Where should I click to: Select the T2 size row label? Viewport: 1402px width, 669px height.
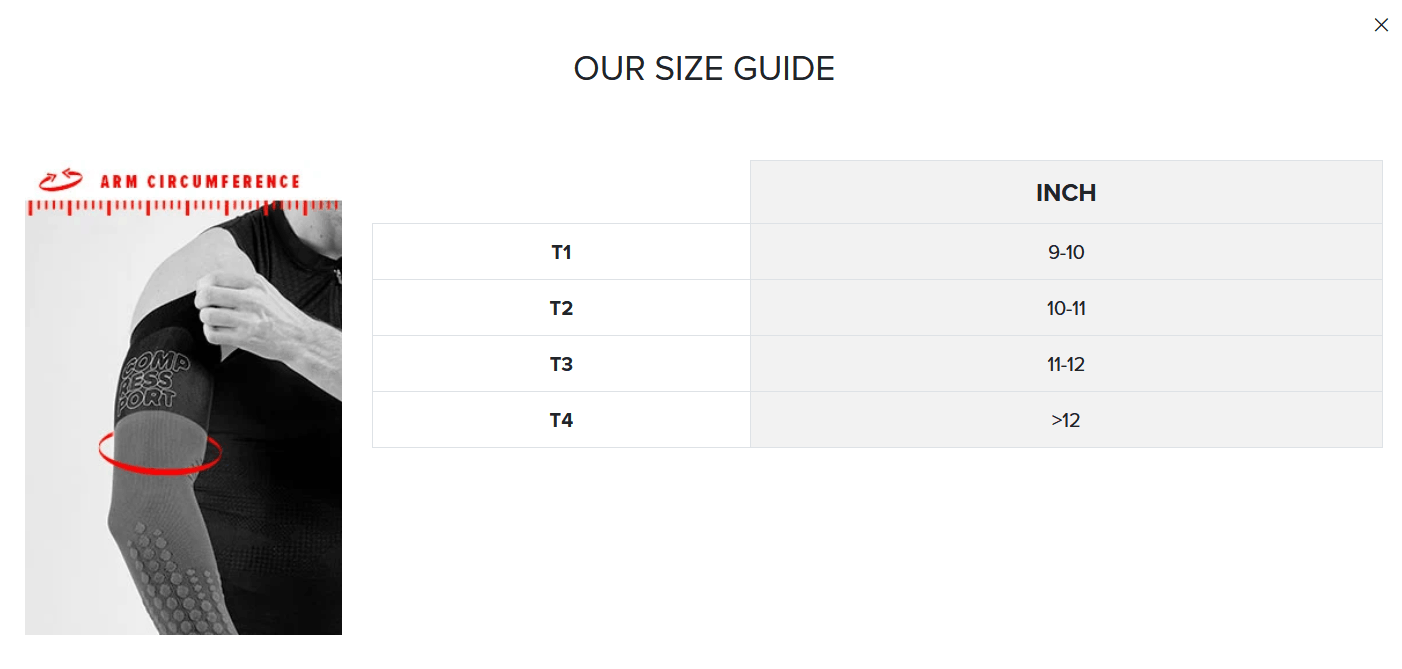(561, 308)
